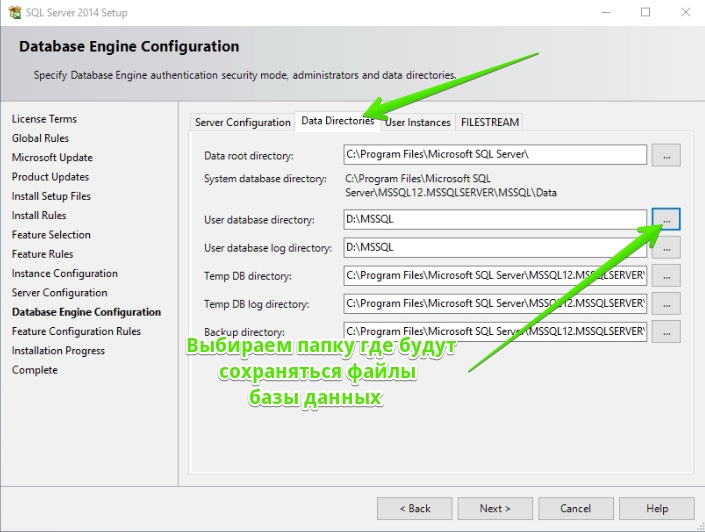Click browse button for Temp DB log directory
This screenshot has width=705, height=532.
coord(666,304)
